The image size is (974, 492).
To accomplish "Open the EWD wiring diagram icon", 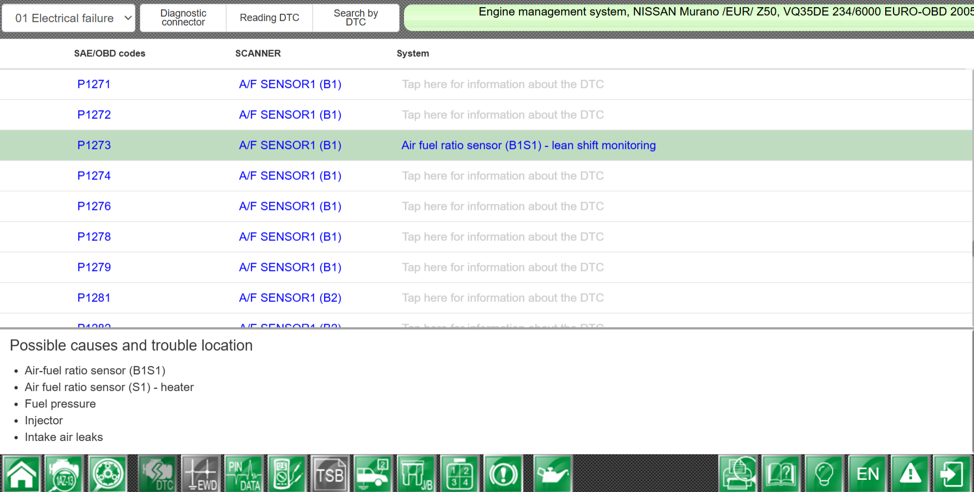I will click(x=201, y=473).
